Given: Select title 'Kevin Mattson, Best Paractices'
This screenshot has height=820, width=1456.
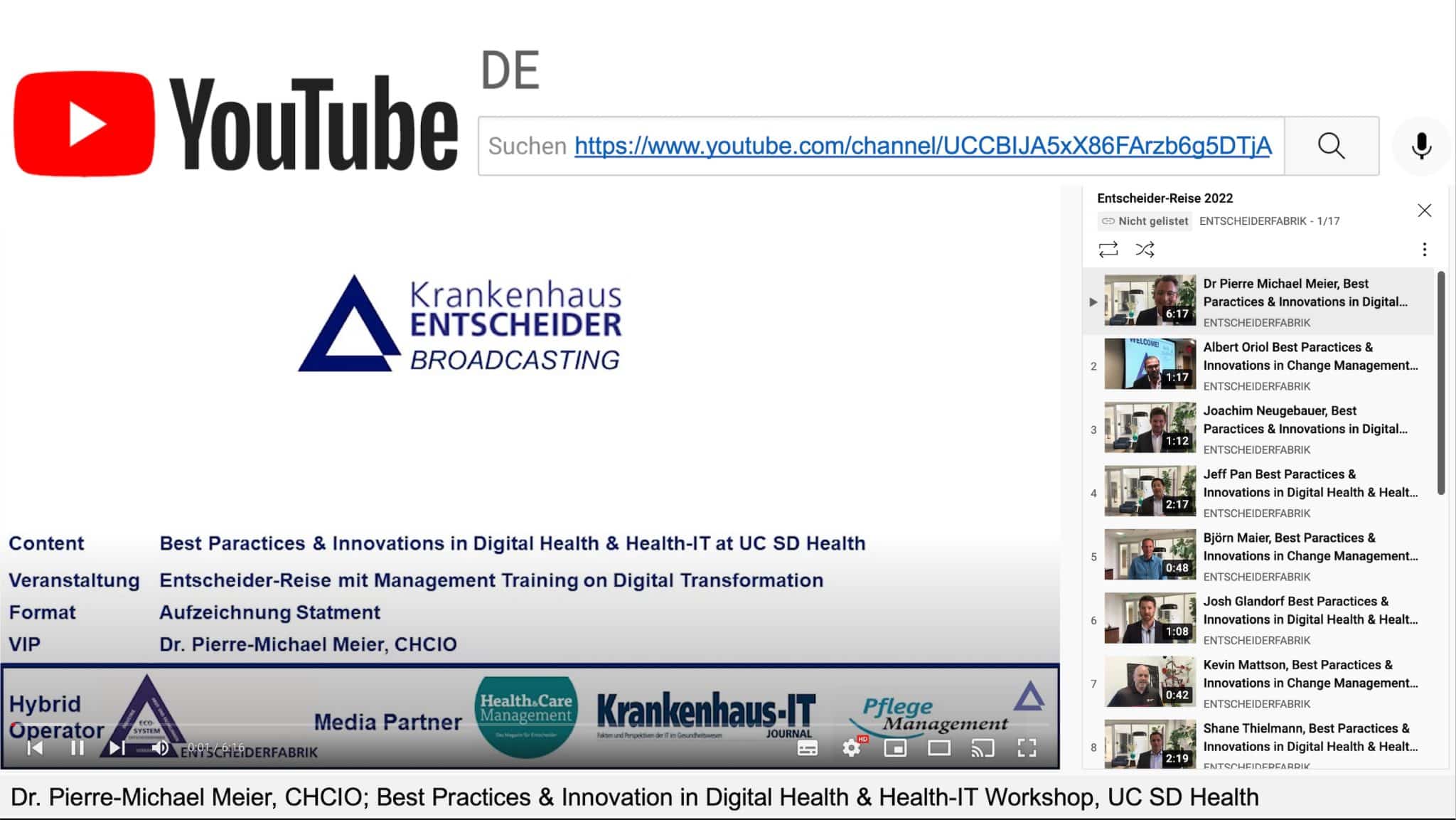Looking at the screenshot, I should (x=1310, y=673).
